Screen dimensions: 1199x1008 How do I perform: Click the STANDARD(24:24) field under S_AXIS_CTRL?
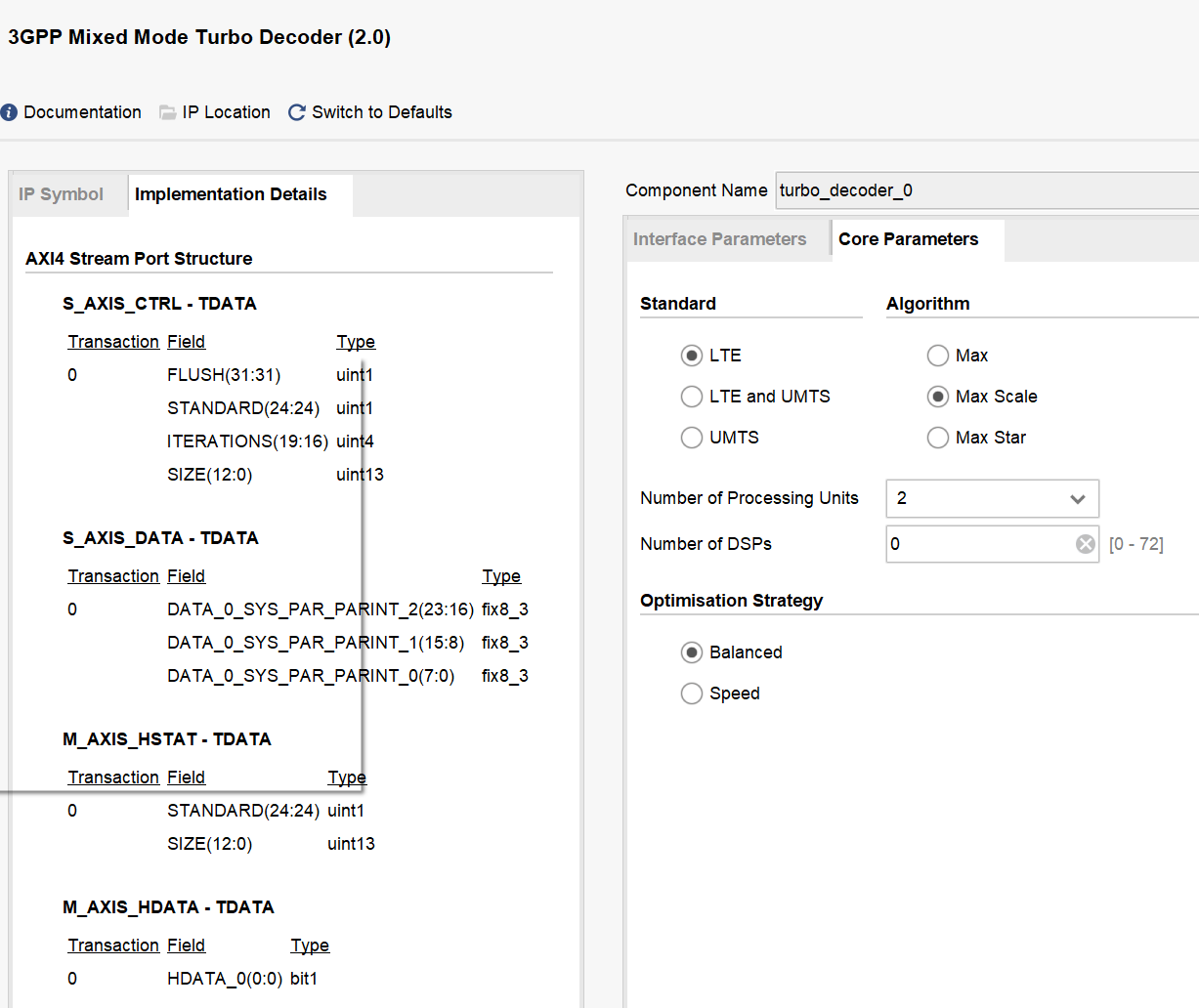pyautogui.click(x=243, y=408)
